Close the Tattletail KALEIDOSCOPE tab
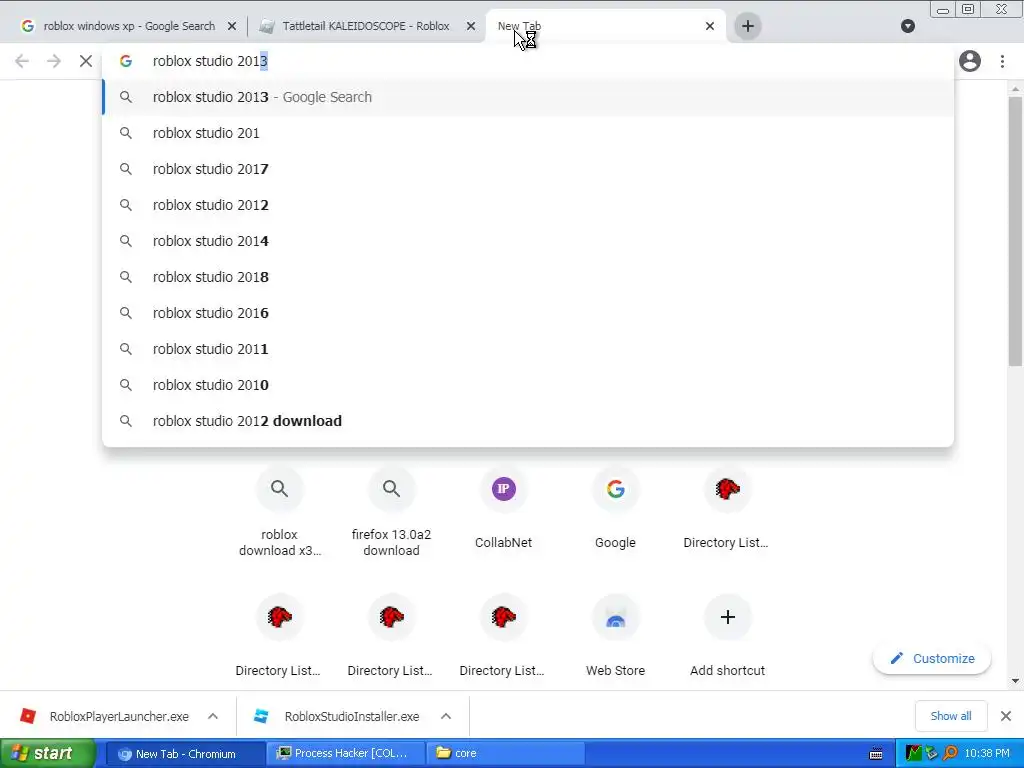The height and width of the screenshot is (768, 1024). pyautogui.click(x=471, y=26)
